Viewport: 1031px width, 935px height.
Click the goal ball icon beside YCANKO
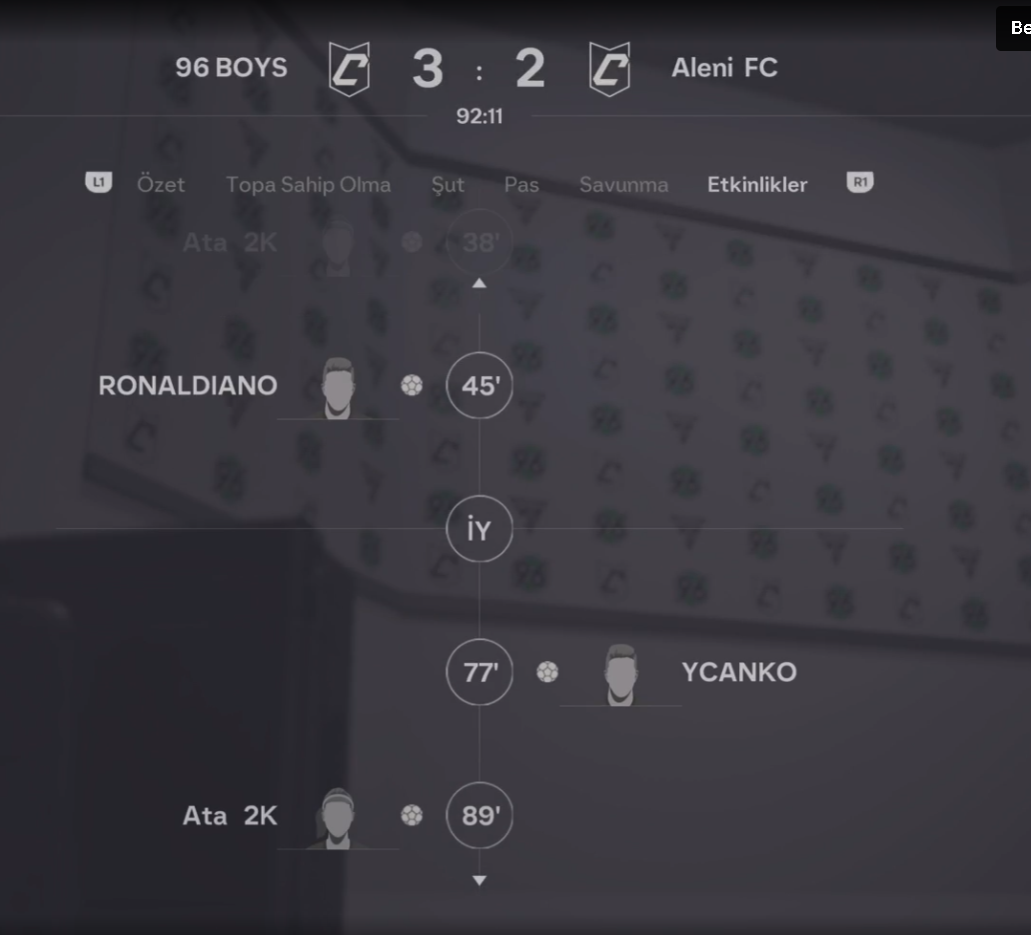pos(547,672)
